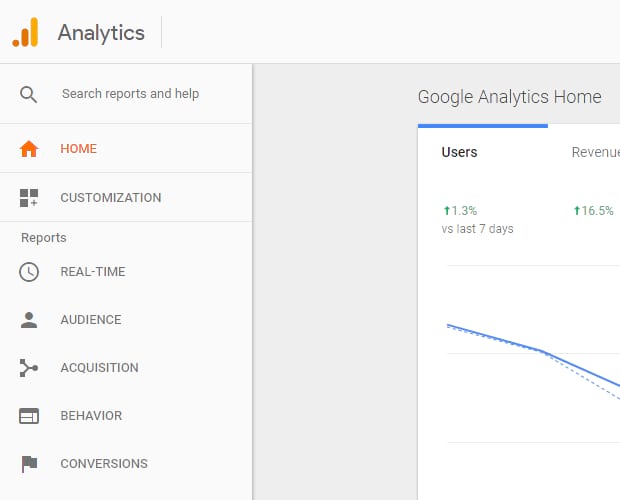Click the Conversions flag icon
This screenshot has height=500, width=620.
click(x=29, y=464)
